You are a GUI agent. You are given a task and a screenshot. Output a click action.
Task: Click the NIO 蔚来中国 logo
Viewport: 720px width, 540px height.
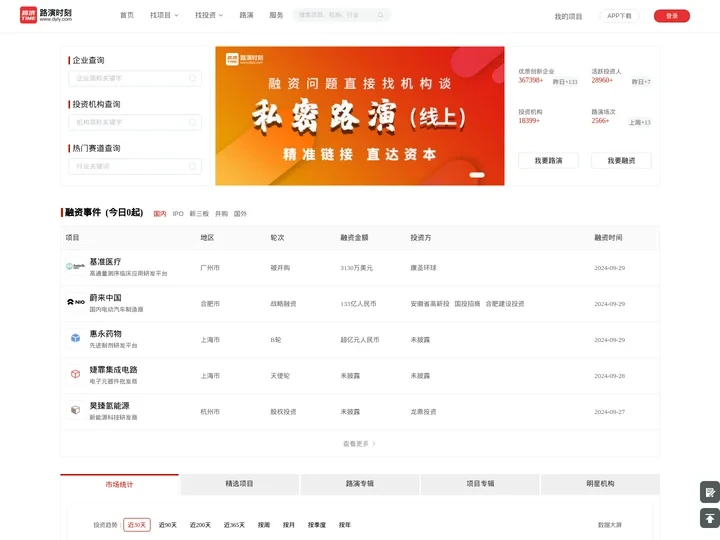tap(75, 302)
